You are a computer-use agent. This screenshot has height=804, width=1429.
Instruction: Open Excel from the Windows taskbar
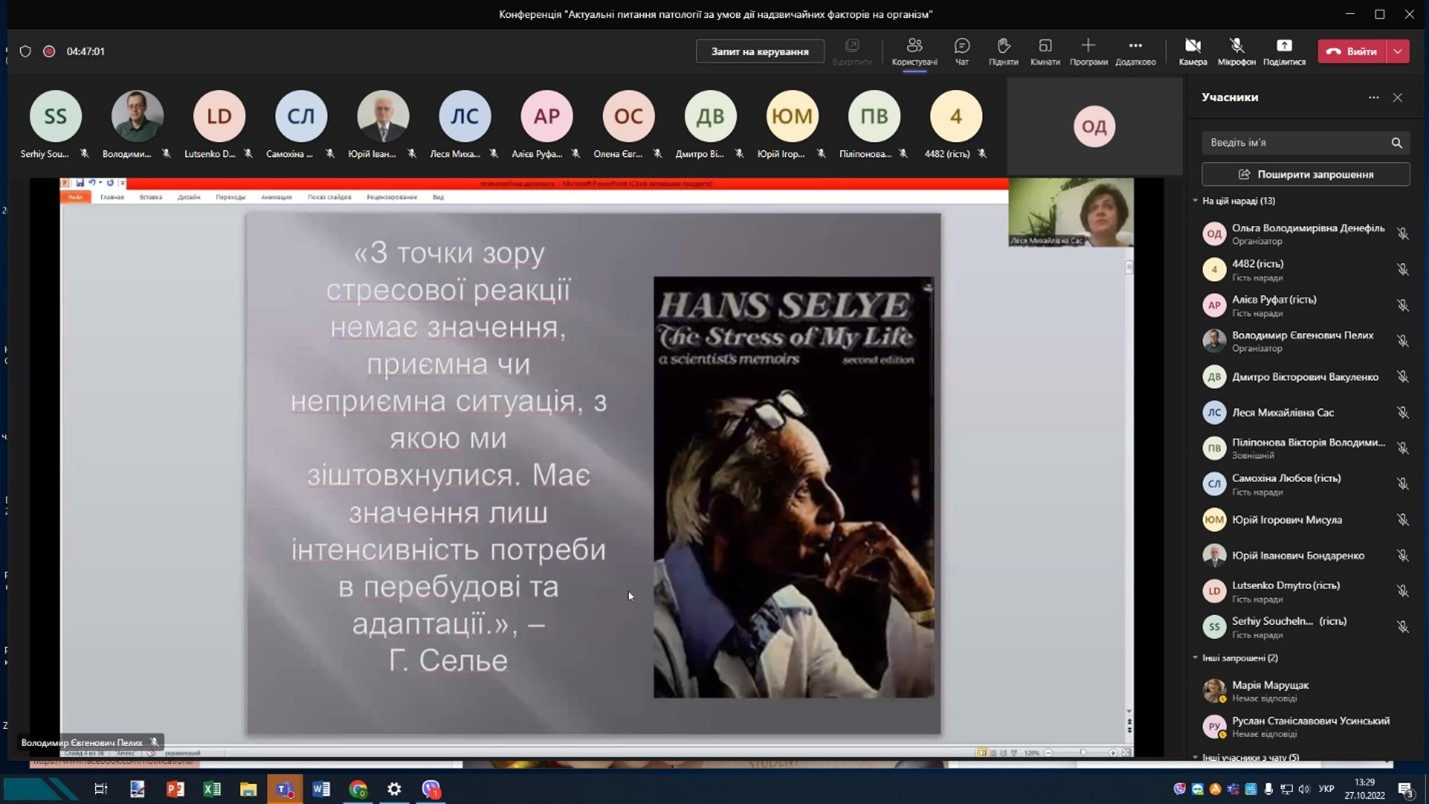(212, 789)
